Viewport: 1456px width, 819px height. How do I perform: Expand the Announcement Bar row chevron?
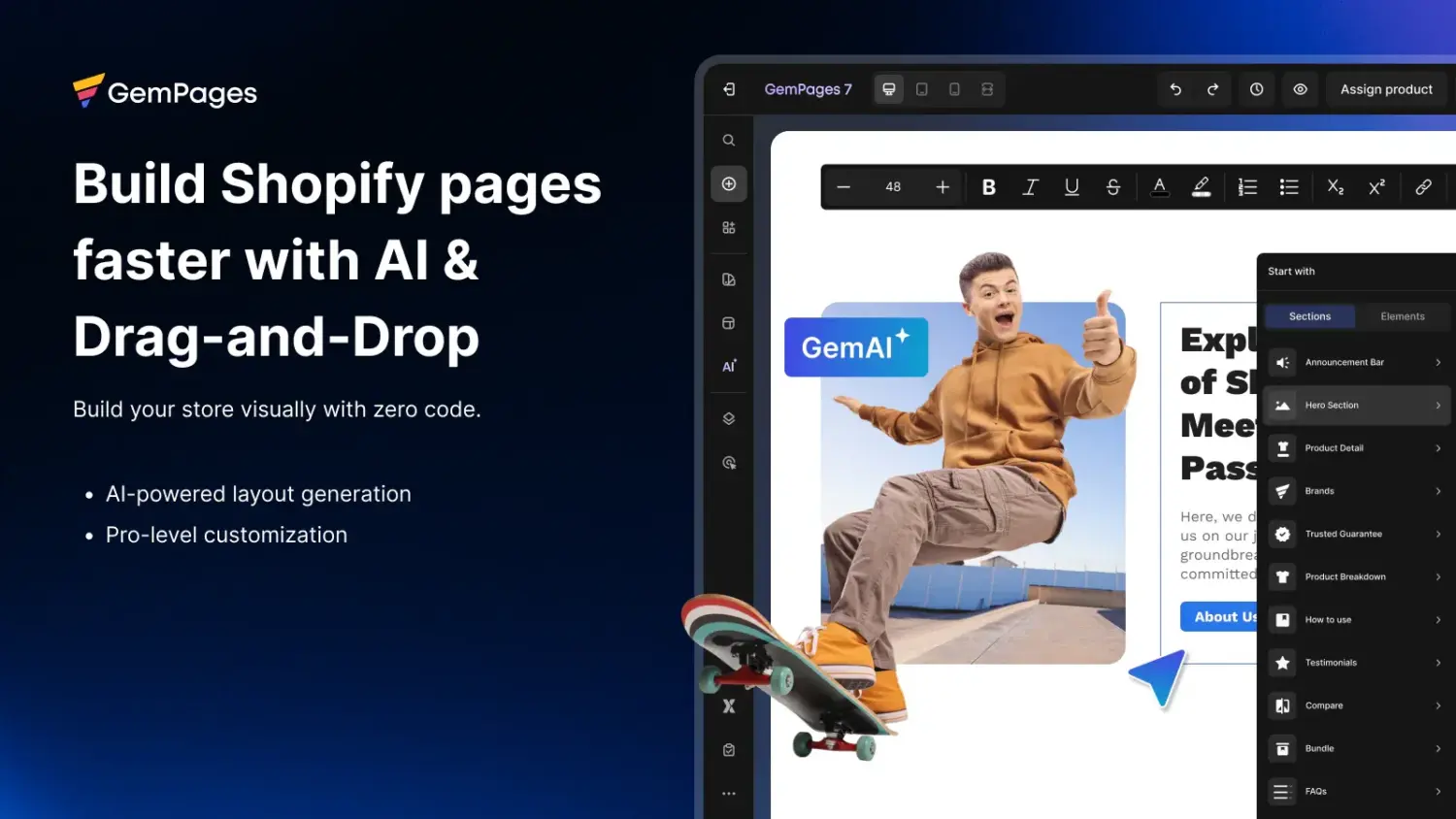1439,363
